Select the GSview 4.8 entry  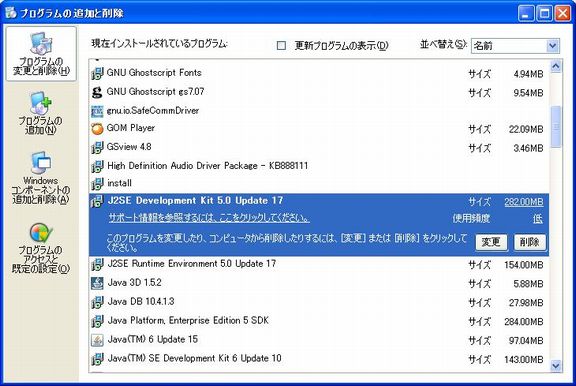pyautogui.click(x=319, y=147)
